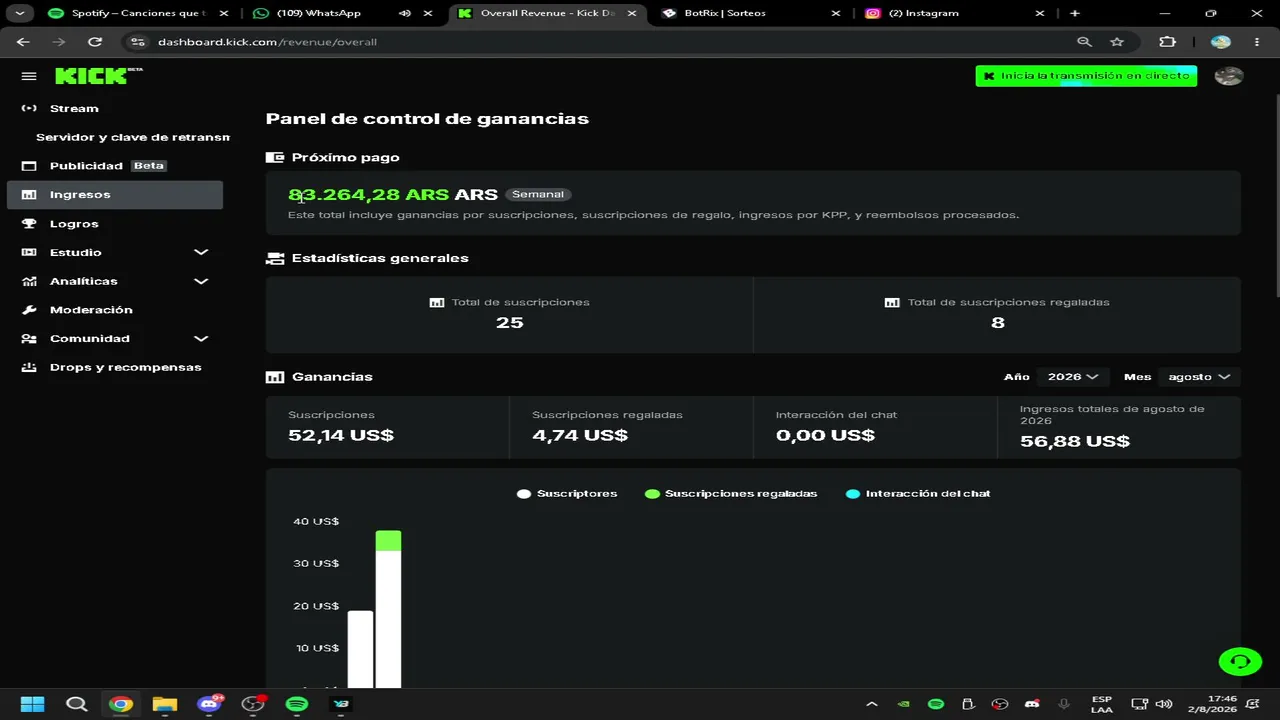Open Discord from the taskbar
This screenshot has height=720, width=1280.
point(209,704)
